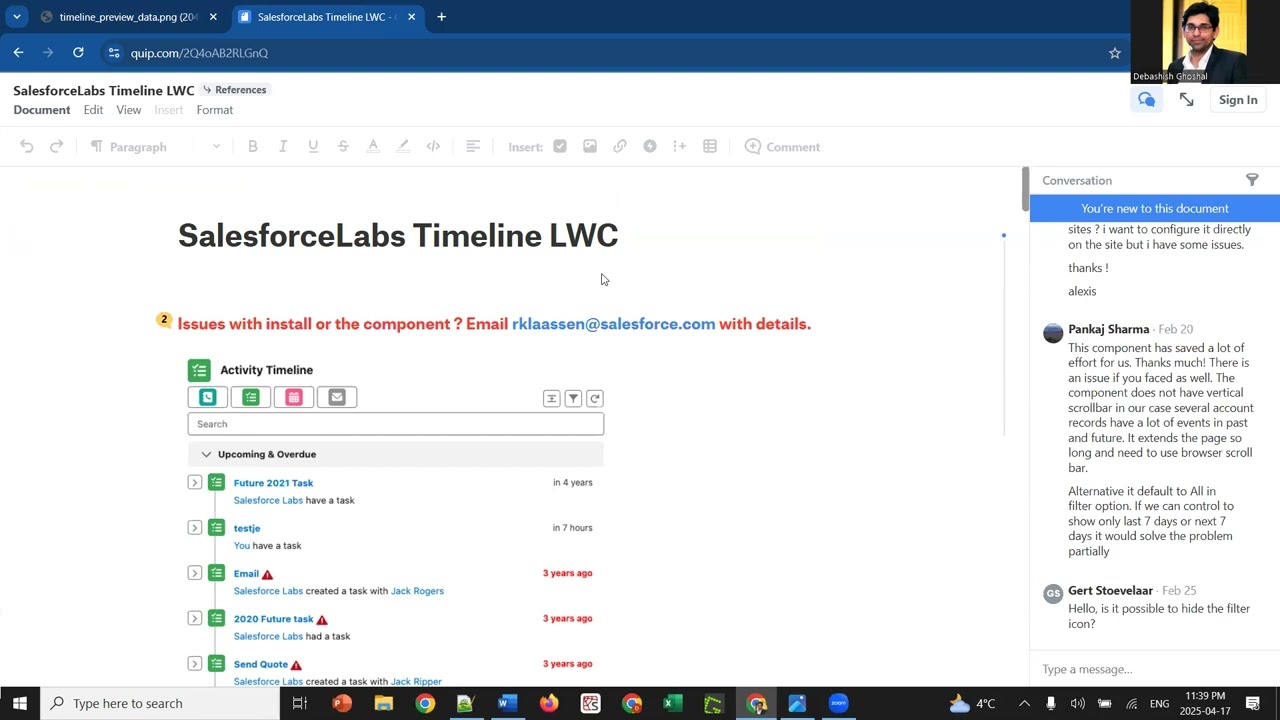Image resolution: width=1280 pixels, height=720 pixels.
Task: Open comment bubble marked 2
Action: click(x=164, y=320)
